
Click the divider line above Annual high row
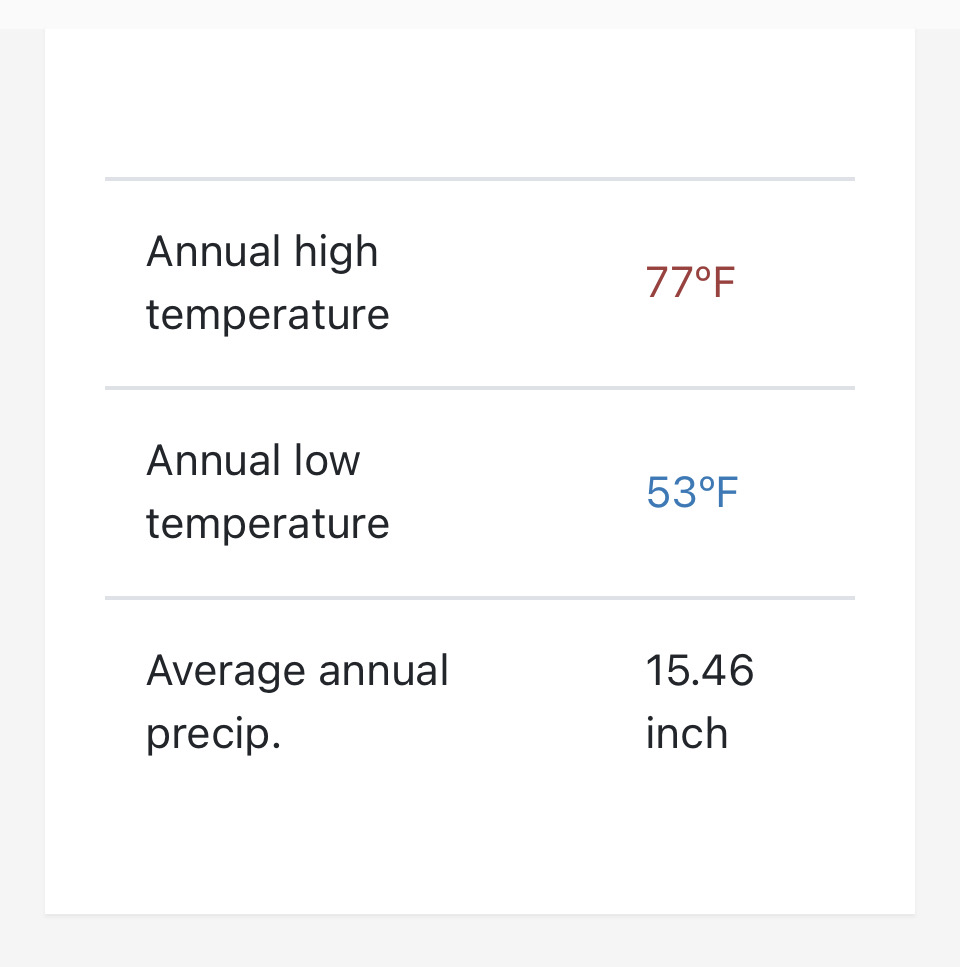(x=480, y=179)
